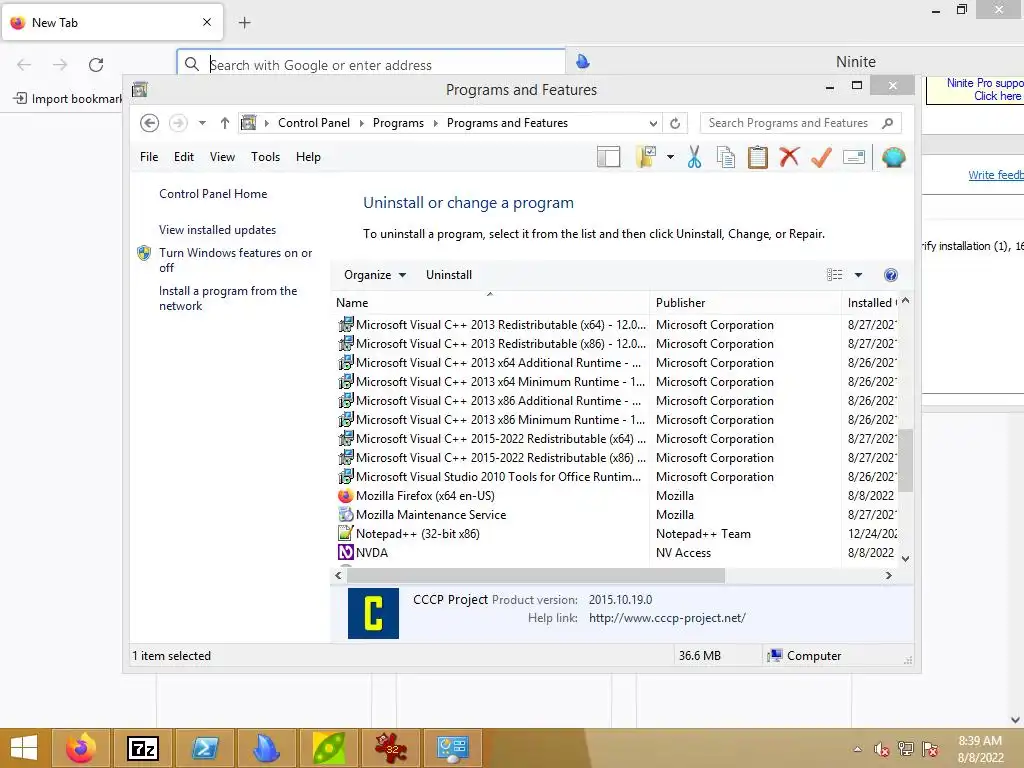The width and height of the screenshot is (1024, 768).
Task: Open the view options dropdown arrow
Action: click(858, 275)
